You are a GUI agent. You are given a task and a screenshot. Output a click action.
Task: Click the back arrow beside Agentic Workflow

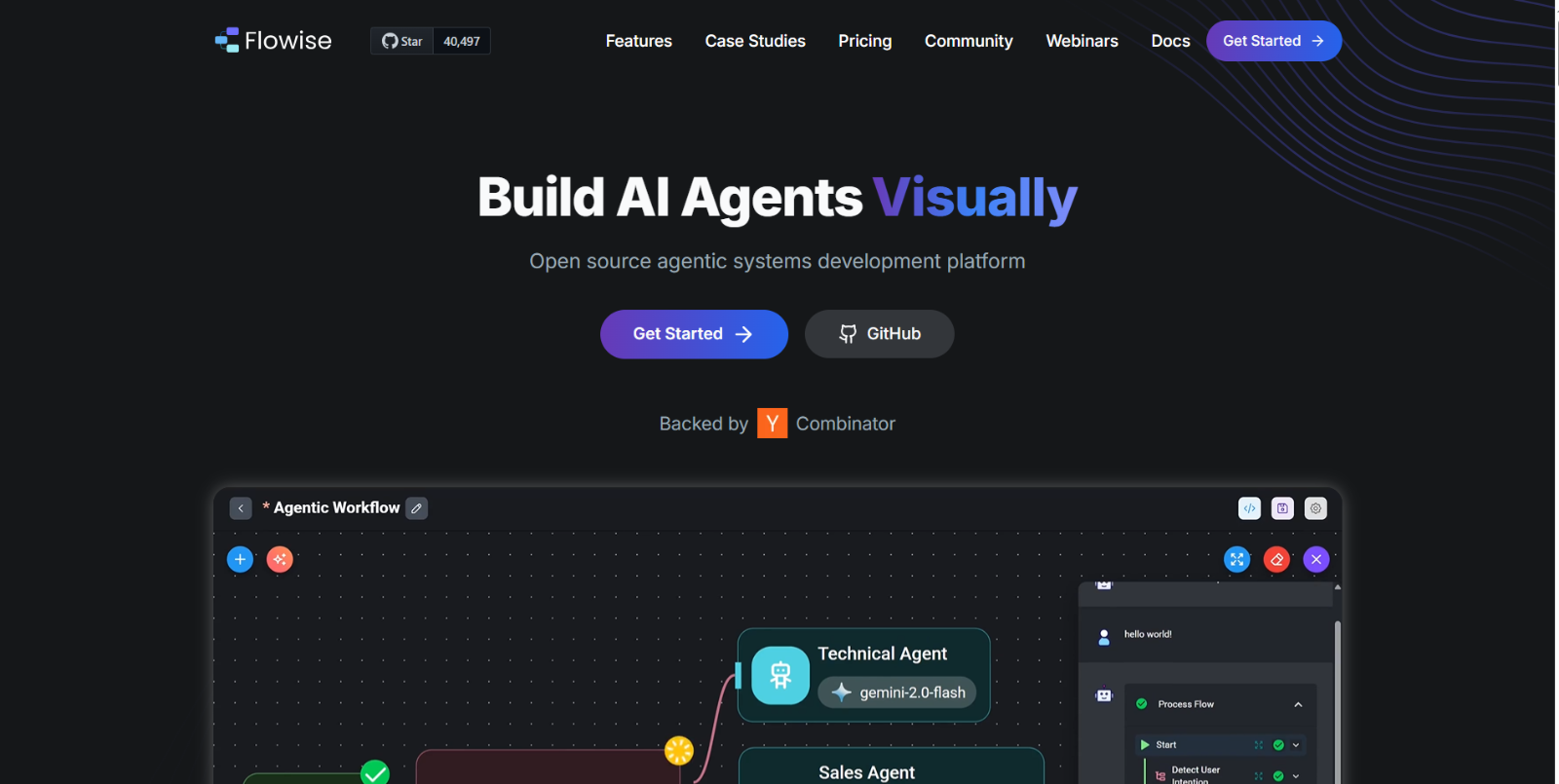coord(241,508)
